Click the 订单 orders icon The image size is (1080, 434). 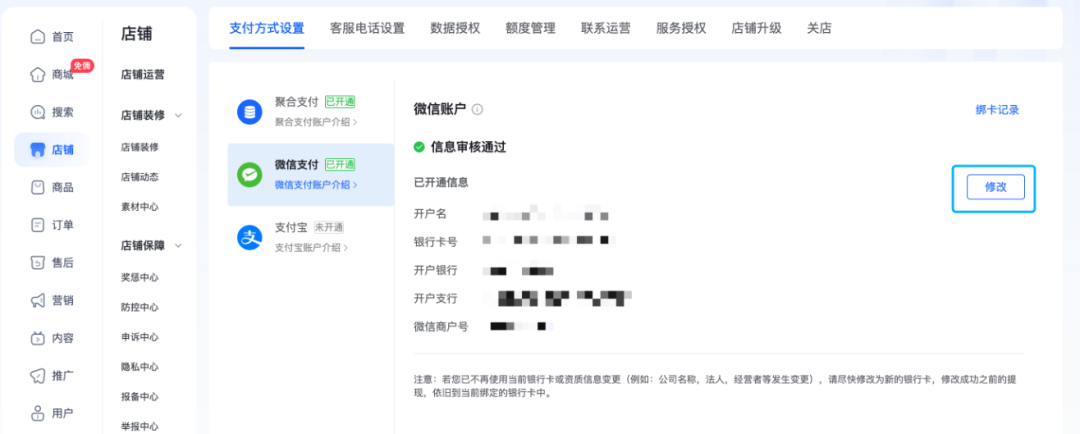pos(38,225)
